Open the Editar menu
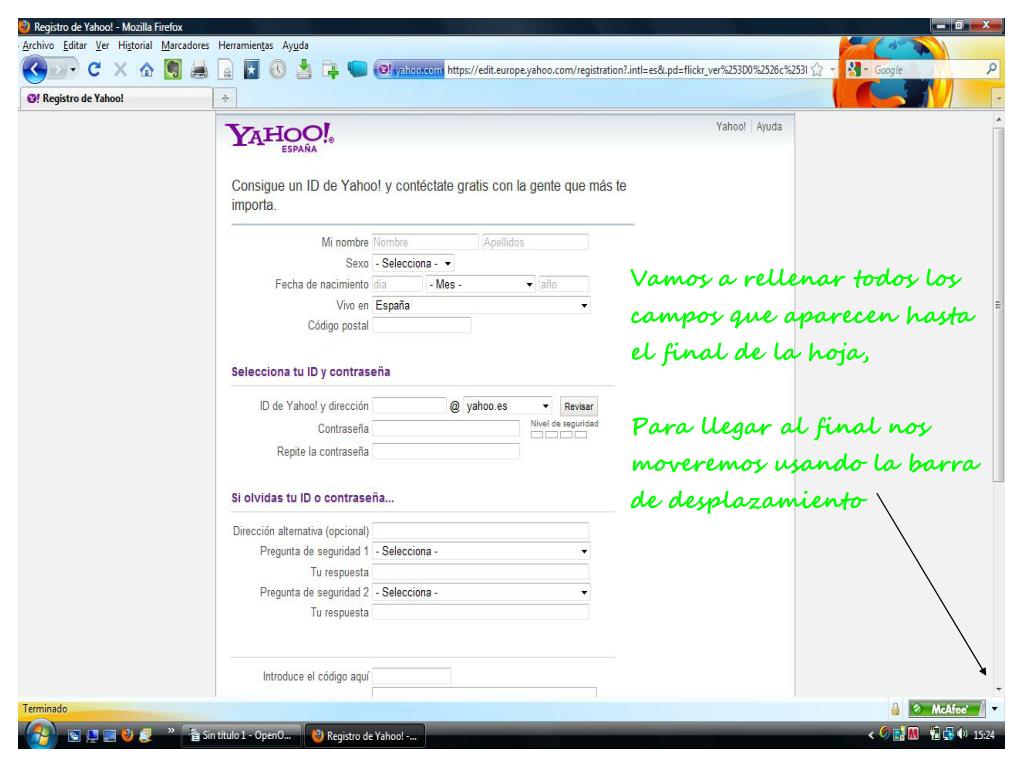 (74, 46)
